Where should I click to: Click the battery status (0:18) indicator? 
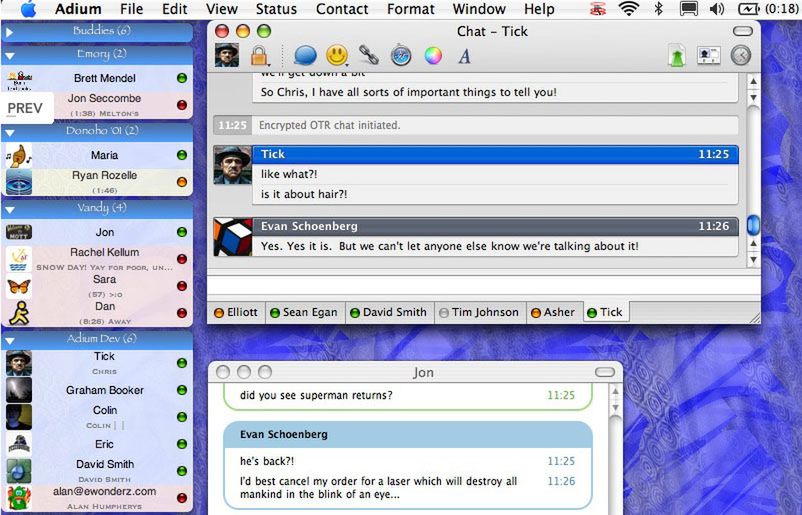(767, 9)
